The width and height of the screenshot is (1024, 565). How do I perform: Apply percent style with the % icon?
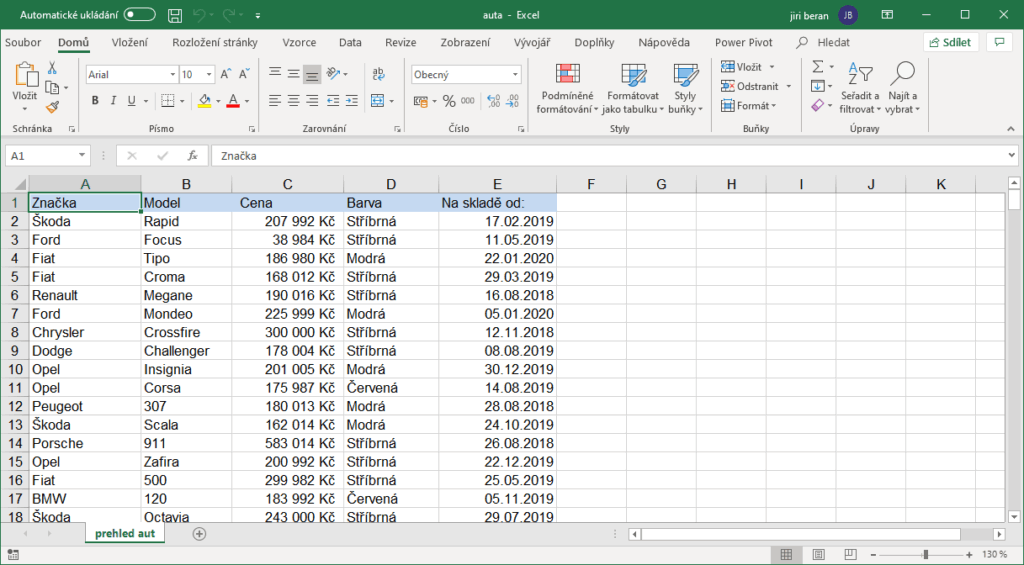[449, 101]
